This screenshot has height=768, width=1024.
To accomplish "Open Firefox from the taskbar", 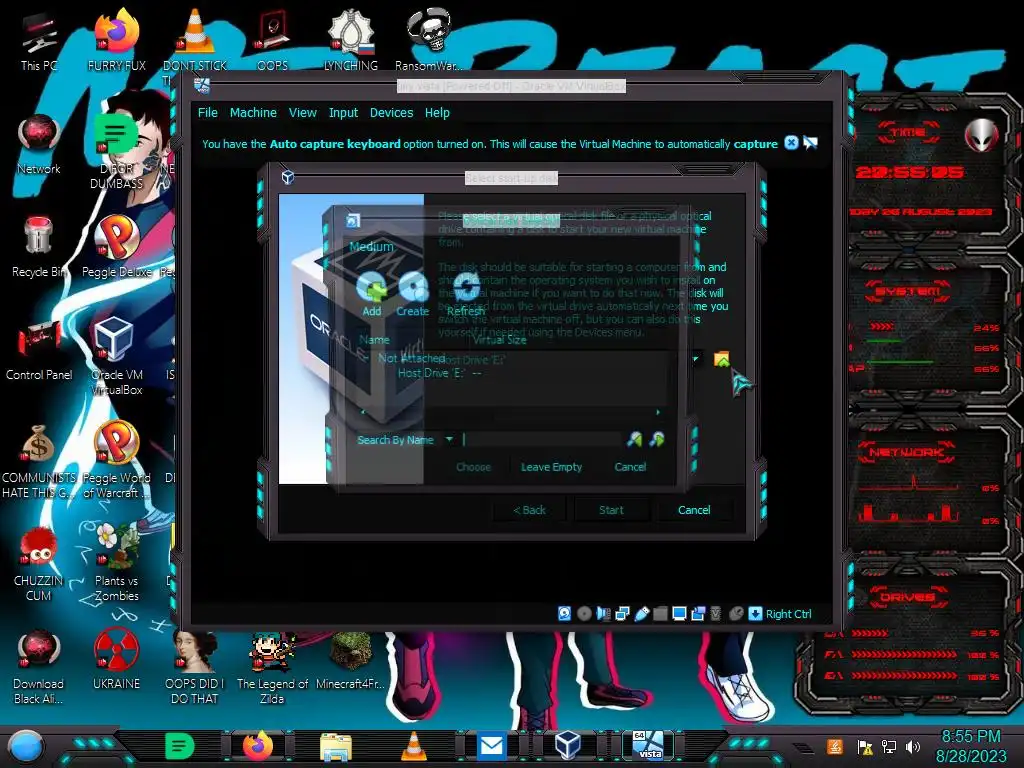I will coord(258,745).
